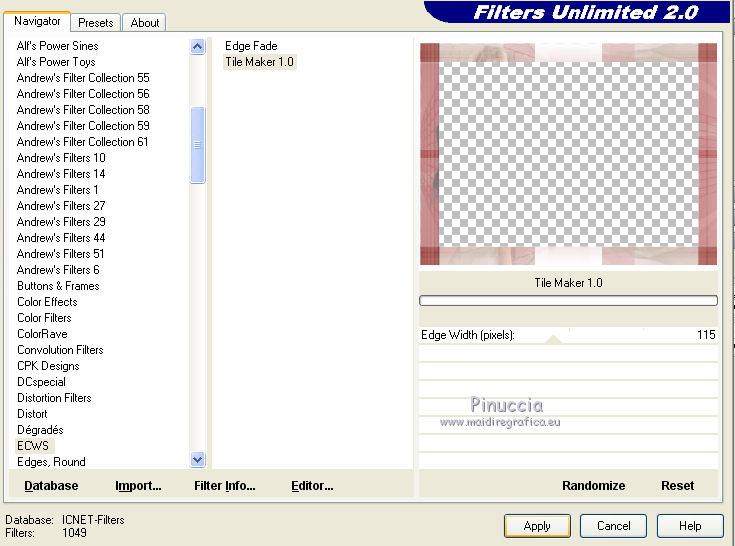Select the Buttons & Frames category
The width and height of the screenshot is (735, 546).
pyautogui.click(x=58, y=286)
